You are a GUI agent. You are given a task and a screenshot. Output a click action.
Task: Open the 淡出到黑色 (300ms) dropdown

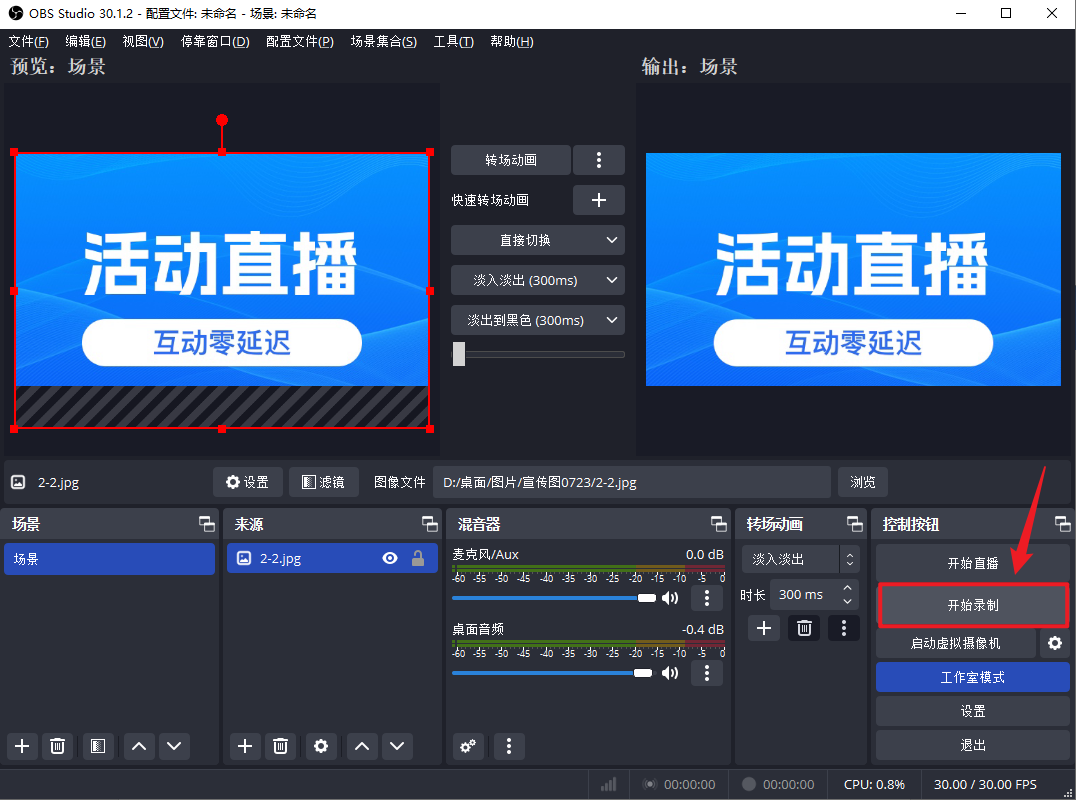pyautogui.click(x=538, y=320)
